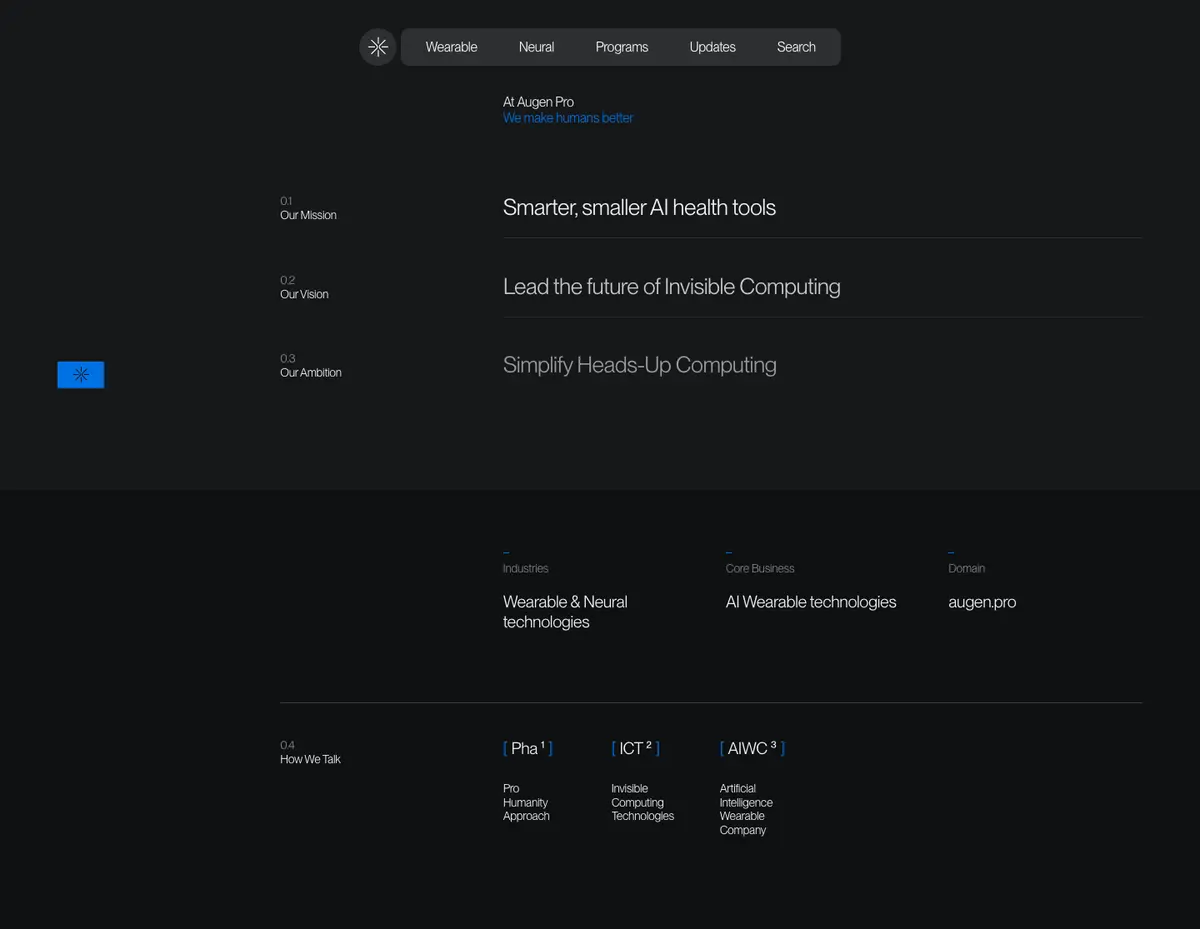Viewport: 1200px width, 929px height.
Task: Click 'Invisible Computing Technologies' definition
Action: click(642, 803)
